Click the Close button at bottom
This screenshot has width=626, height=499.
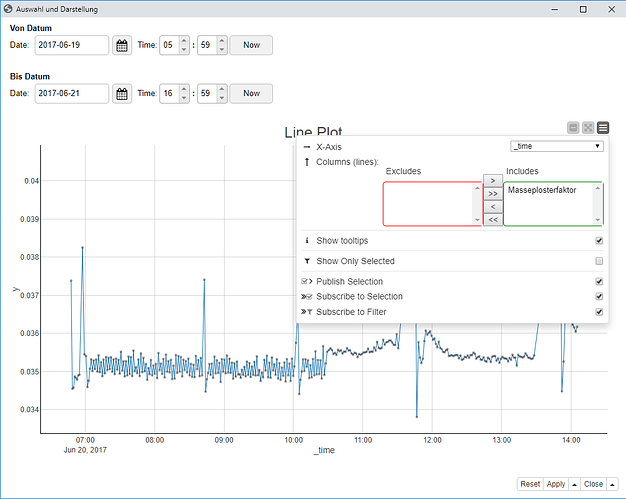click(x=593, y=484)
